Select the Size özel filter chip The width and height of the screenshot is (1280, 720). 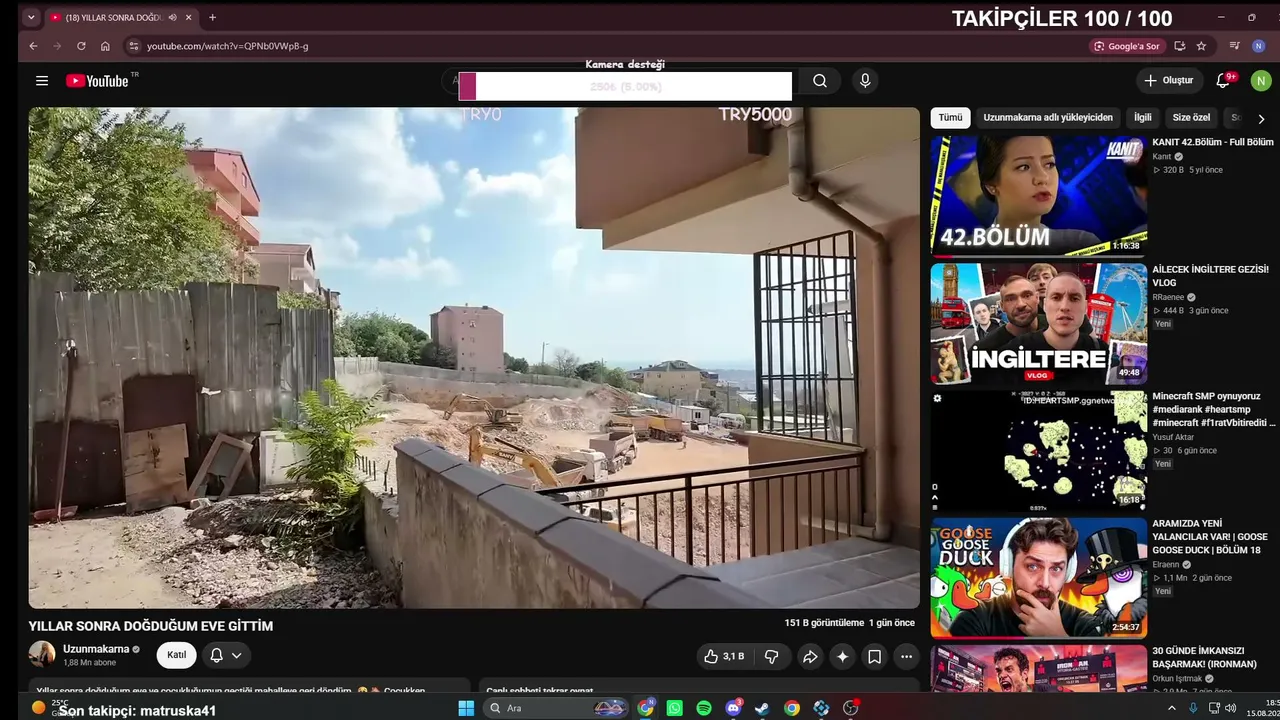[x=1191, y=118]
